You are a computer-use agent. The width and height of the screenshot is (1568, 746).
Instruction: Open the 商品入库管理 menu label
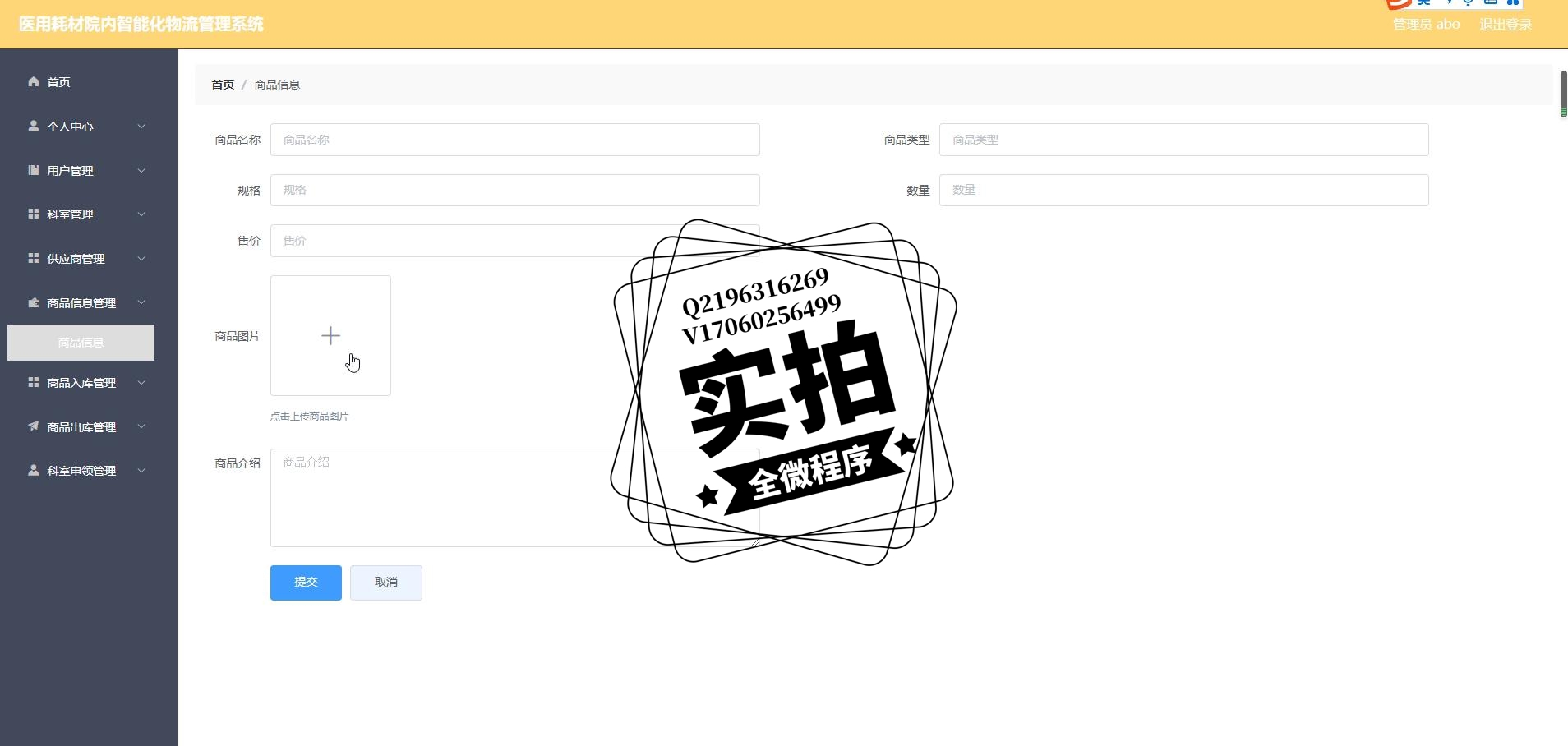coord(81,383)
